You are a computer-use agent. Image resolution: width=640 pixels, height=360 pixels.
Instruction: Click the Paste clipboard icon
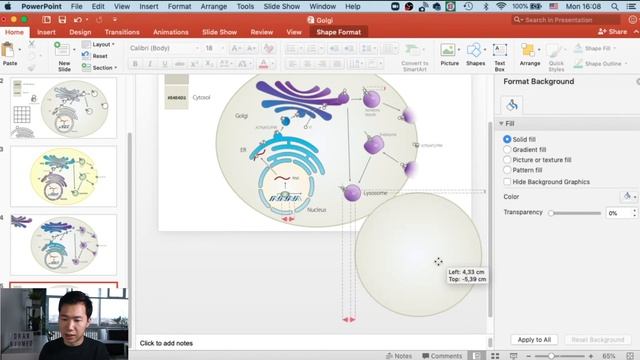point(8,51)
